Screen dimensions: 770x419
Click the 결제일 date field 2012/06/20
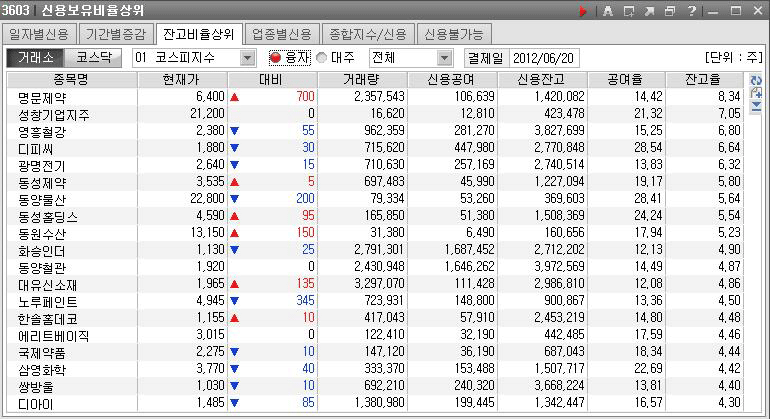[544, 58]
